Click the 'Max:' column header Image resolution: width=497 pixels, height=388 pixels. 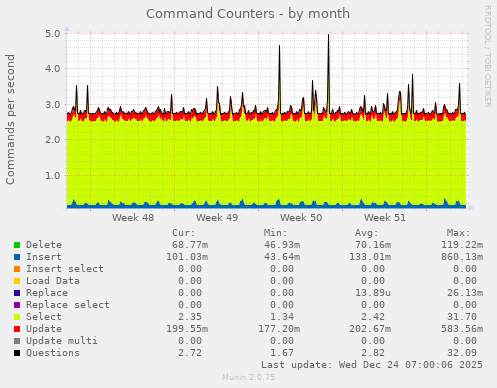(x=459, y=233)
